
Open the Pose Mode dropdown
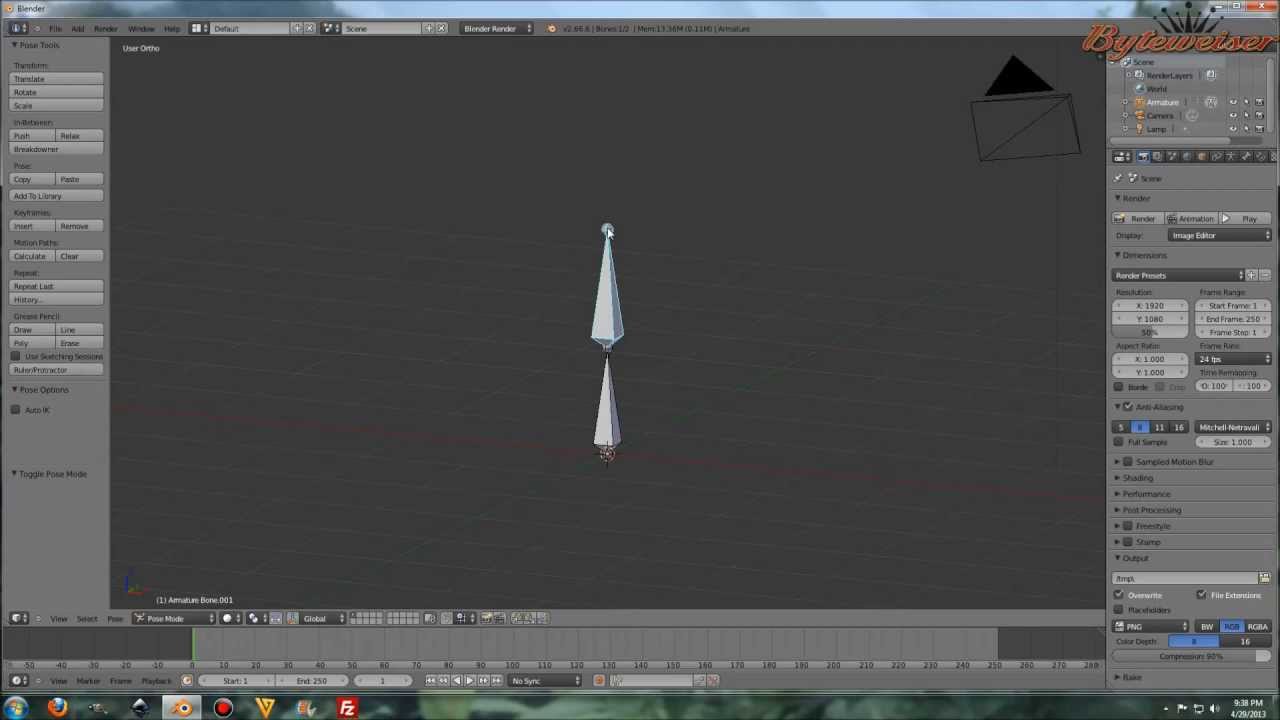tap(175, 618)
